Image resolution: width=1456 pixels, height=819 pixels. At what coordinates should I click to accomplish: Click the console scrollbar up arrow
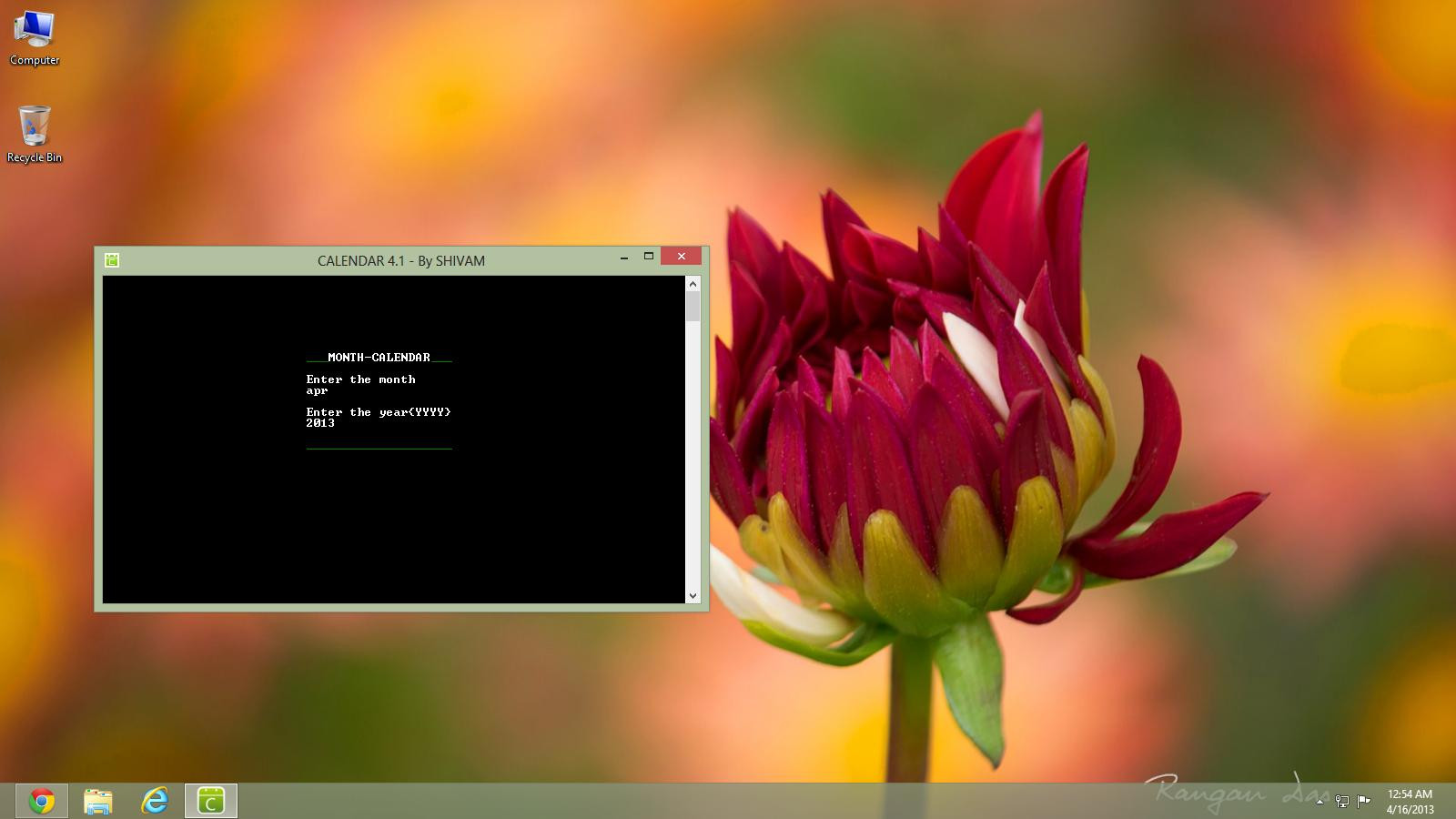click(x=693, y=284)
